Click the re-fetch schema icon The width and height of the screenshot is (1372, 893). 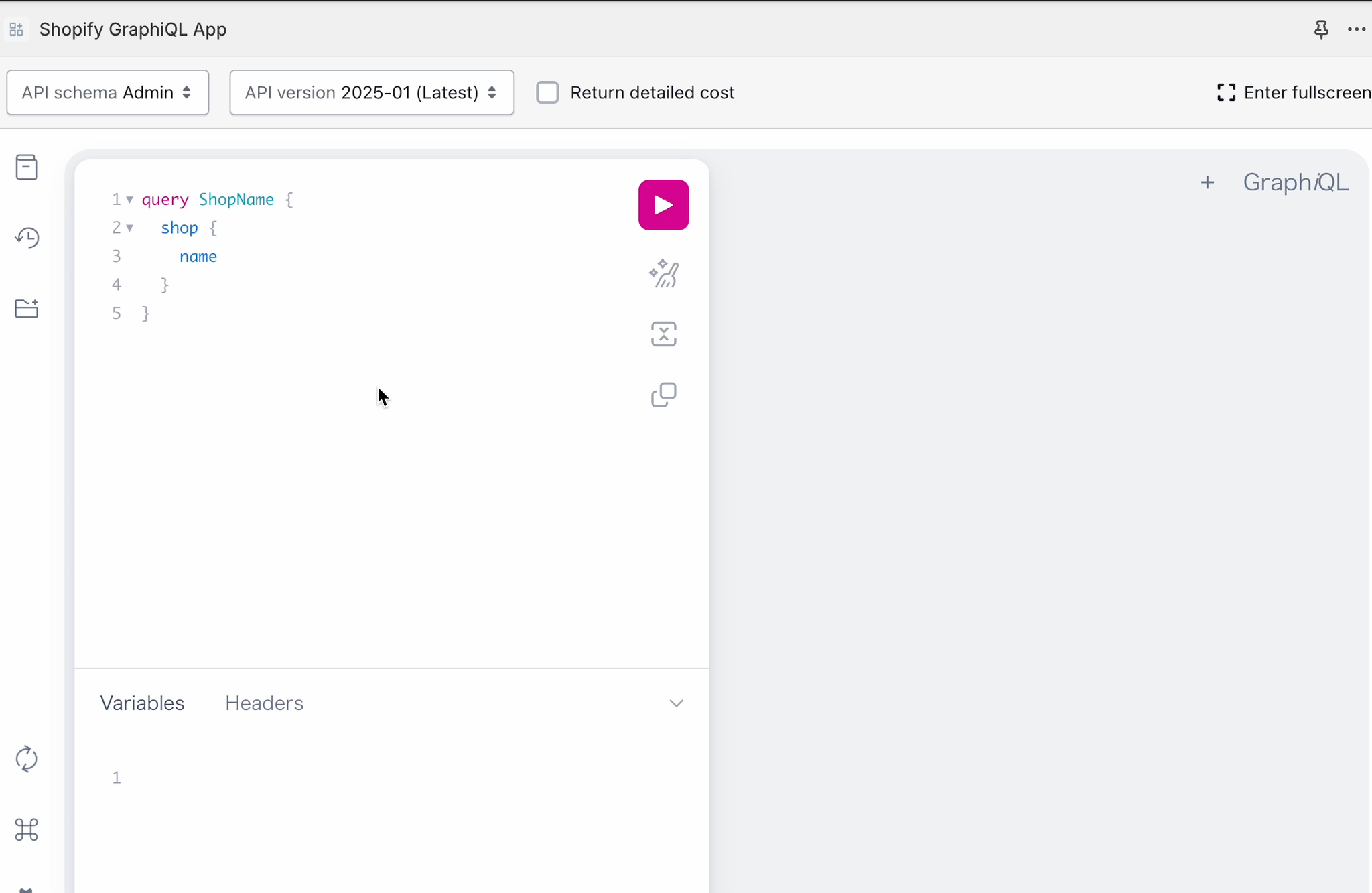pyautogui.click(x=27, y=759)
